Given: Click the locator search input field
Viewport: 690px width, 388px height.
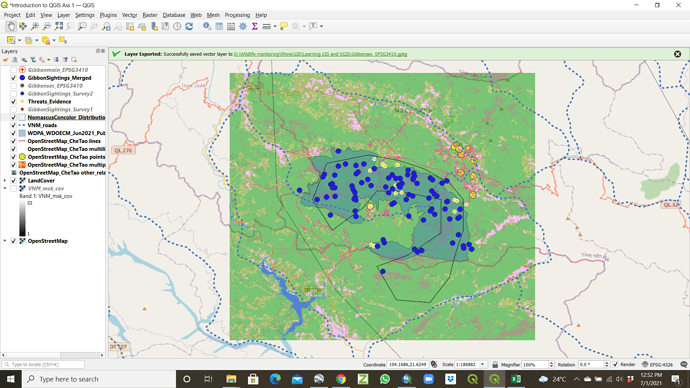Looking at the screenshot, I should coord(43,364).
